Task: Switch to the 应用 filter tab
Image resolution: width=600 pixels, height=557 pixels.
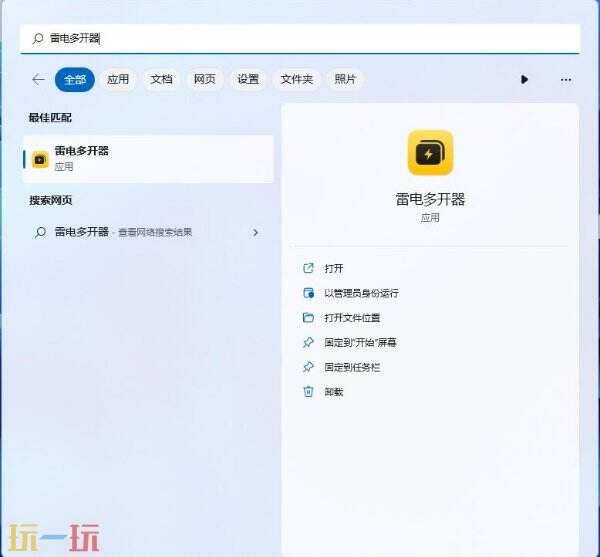Action: [118, 79]
